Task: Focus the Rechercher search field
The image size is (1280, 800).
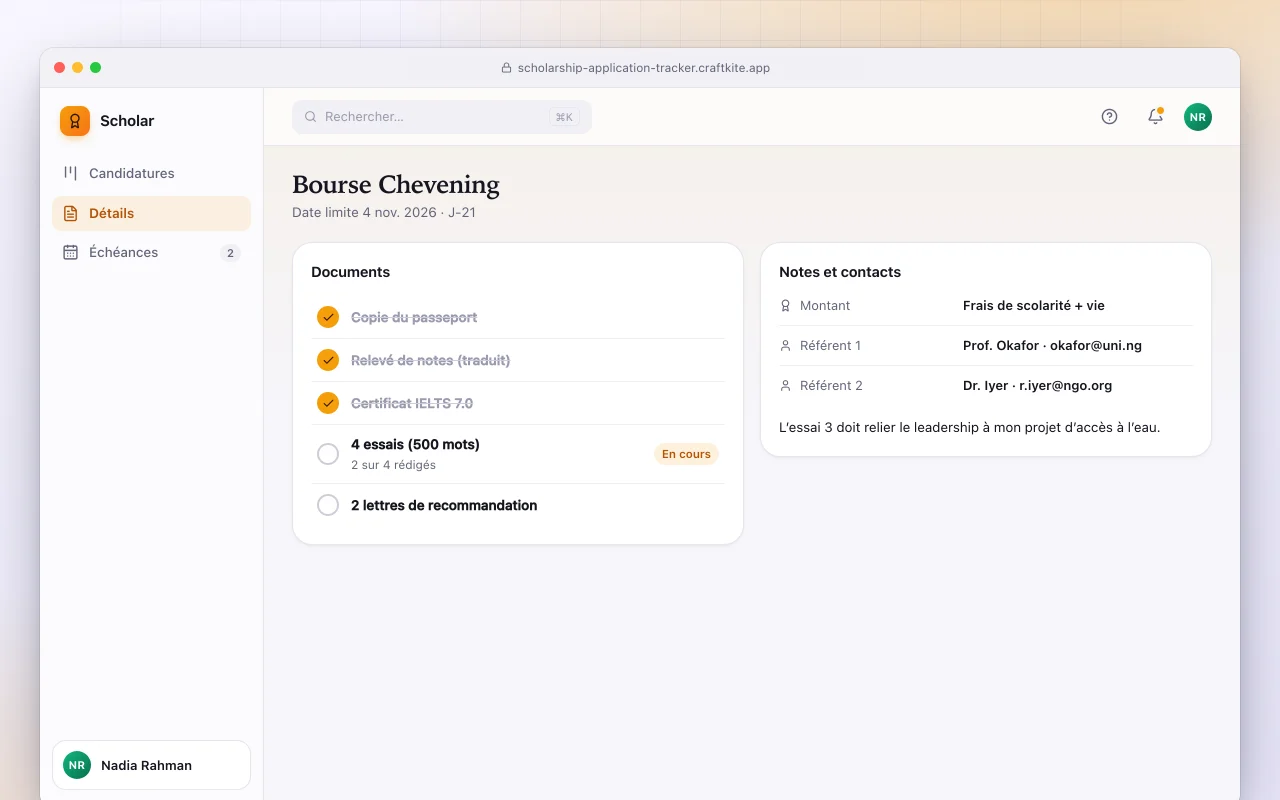Action: [442, 117]
